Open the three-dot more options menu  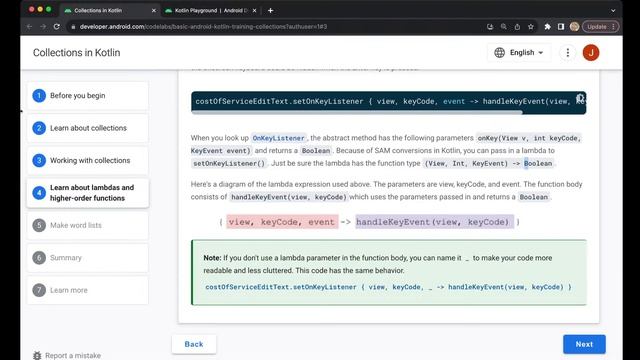[x=567, y=53]
